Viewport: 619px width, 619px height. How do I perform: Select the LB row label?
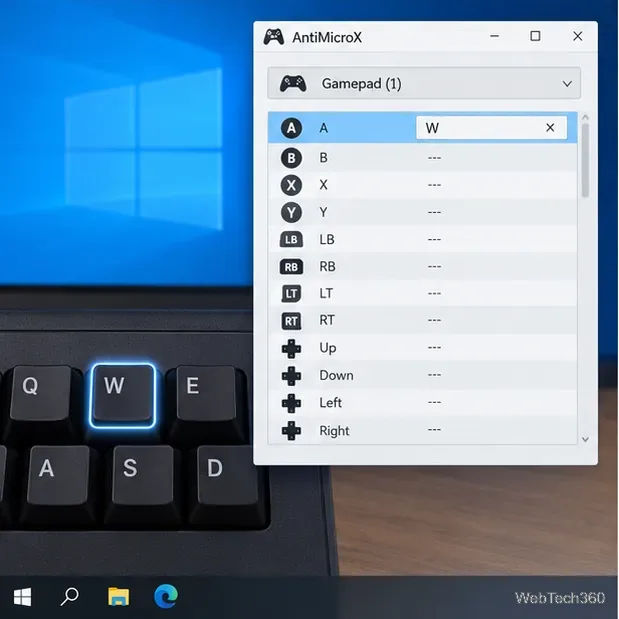(327, 239)
